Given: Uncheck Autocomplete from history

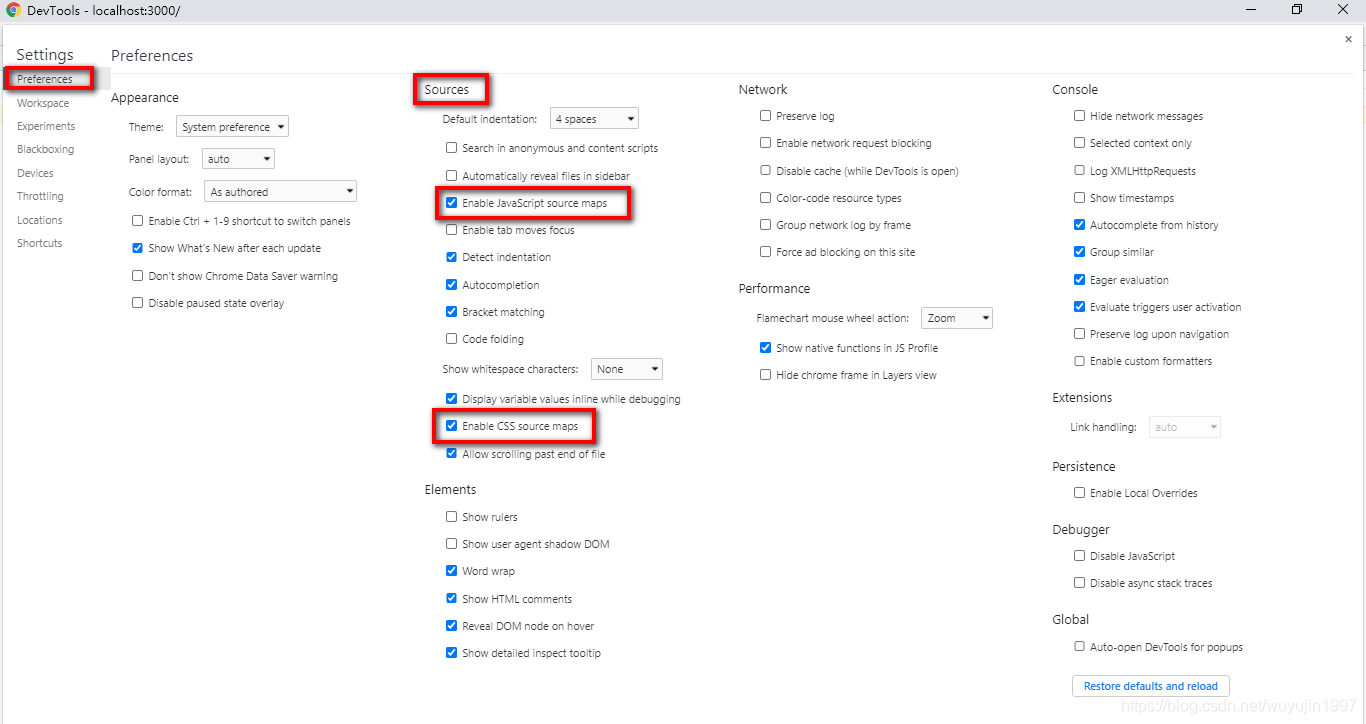Looking at the screenshot, I should 1079,225.
